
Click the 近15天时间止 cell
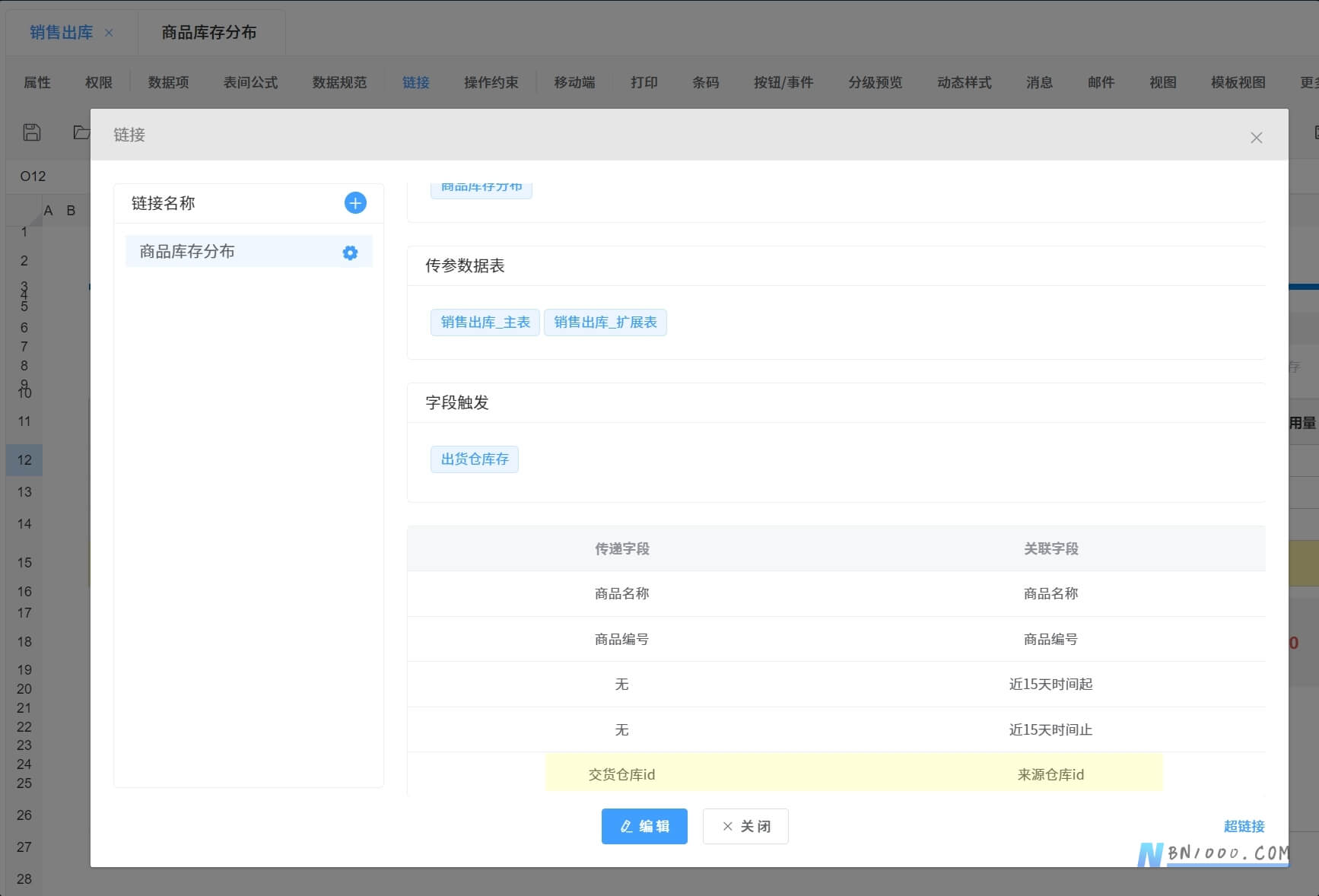coord(1051,729)
